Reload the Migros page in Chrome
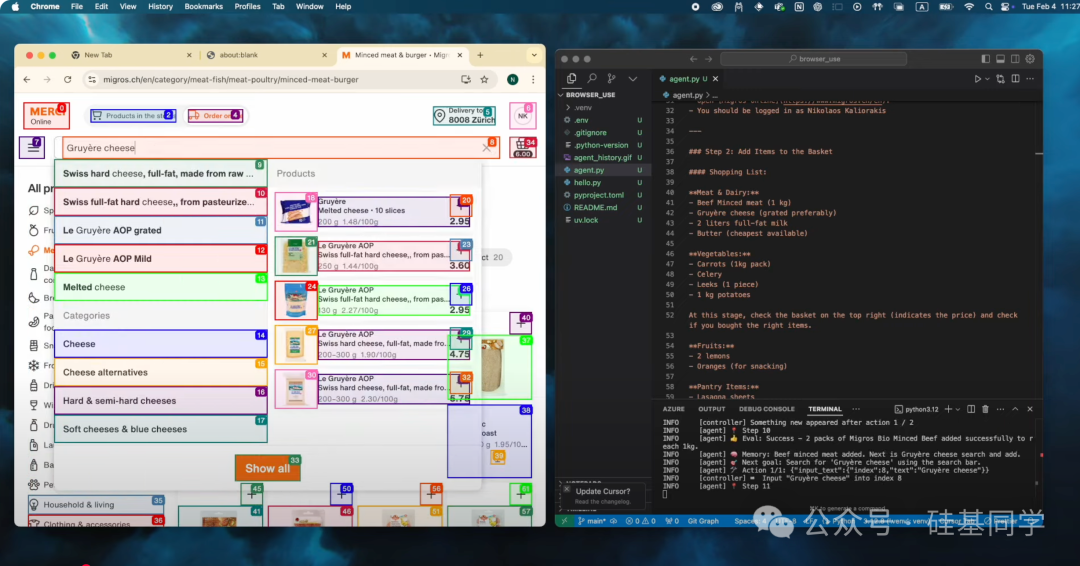 [68, 79]
